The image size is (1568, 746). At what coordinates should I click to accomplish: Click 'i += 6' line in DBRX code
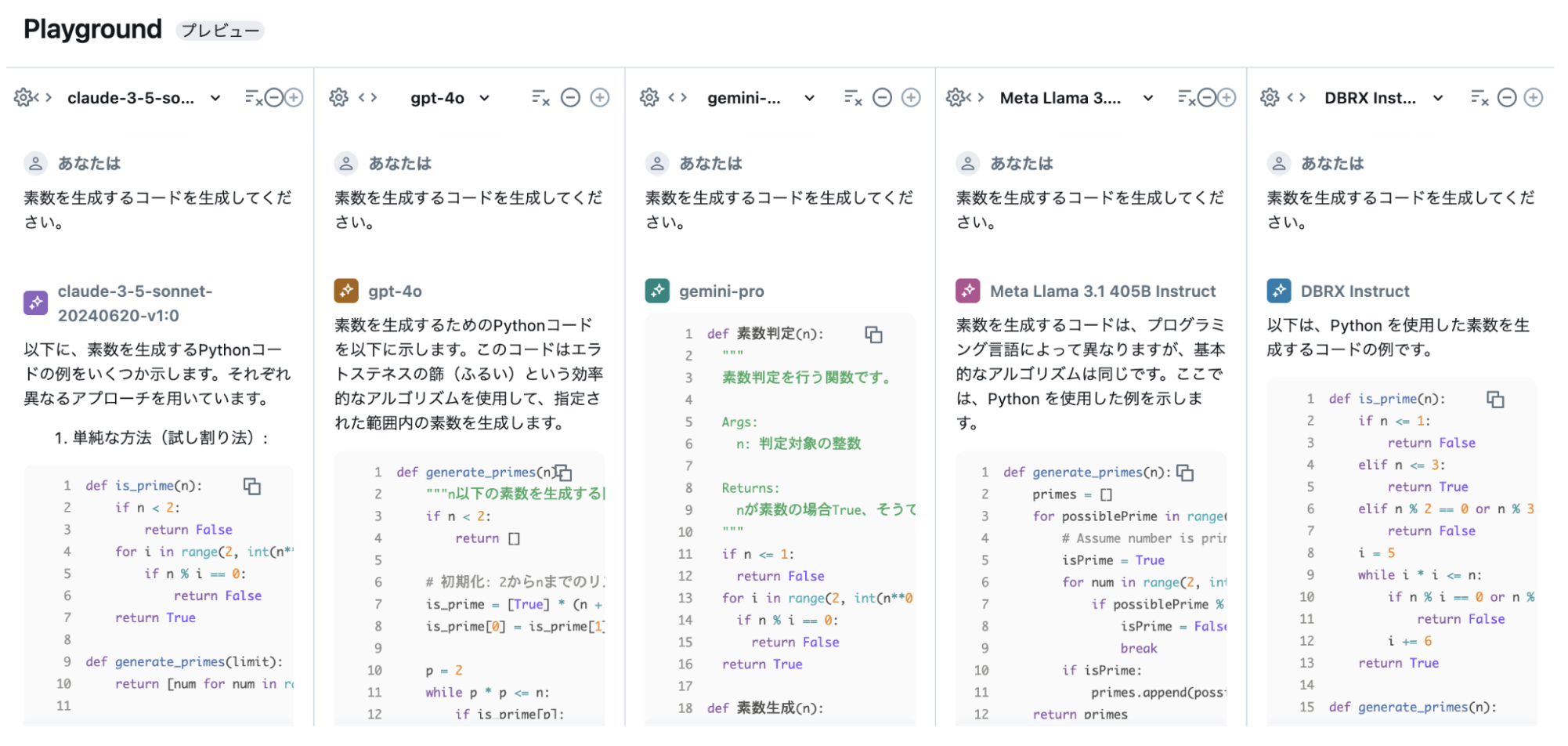coord(1410,641)
